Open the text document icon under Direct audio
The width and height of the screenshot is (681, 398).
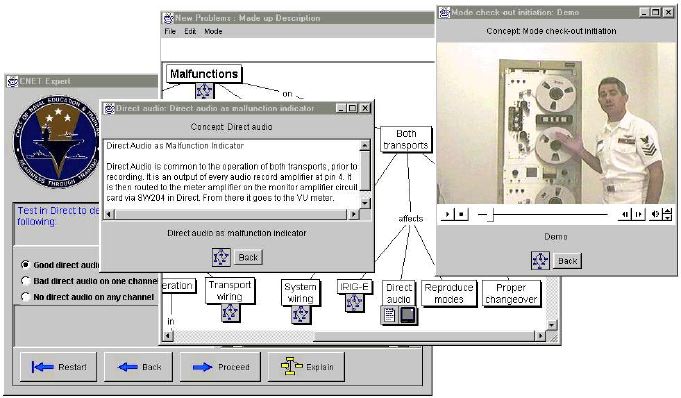[390, 315]
